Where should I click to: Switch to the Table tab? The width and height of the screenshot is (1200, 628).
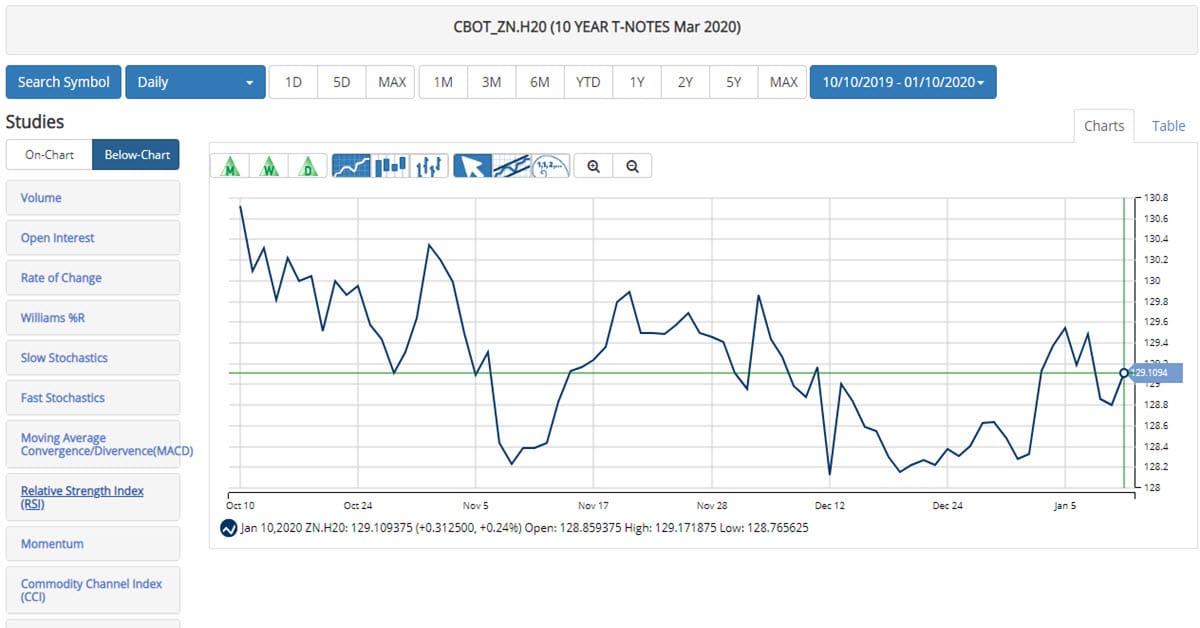coord(1168,126)
